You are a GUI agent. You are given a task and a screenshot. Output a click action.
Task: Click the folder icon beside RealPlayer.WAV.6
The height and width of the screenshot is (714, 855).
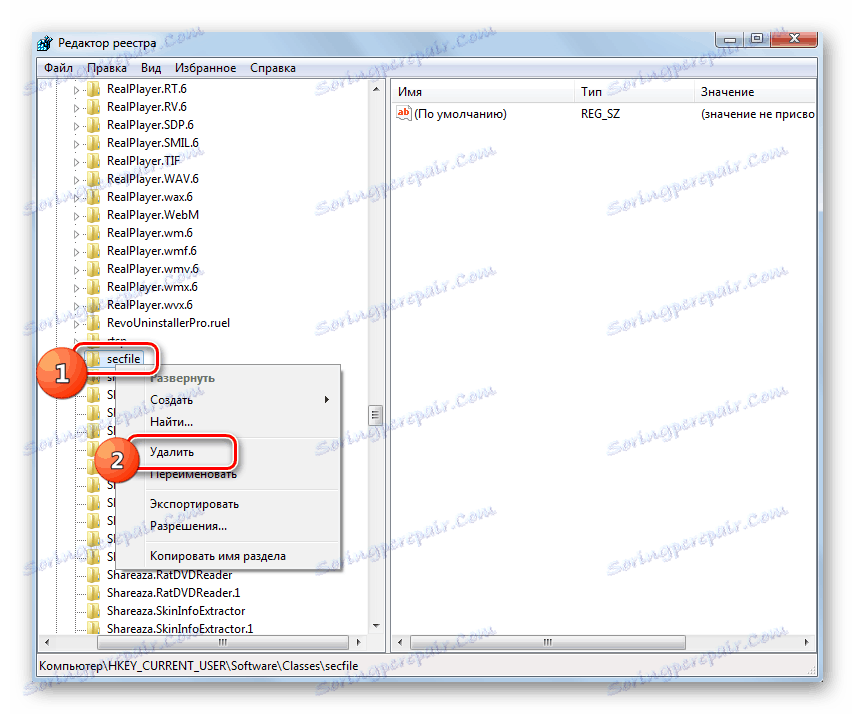pos(93,178)
